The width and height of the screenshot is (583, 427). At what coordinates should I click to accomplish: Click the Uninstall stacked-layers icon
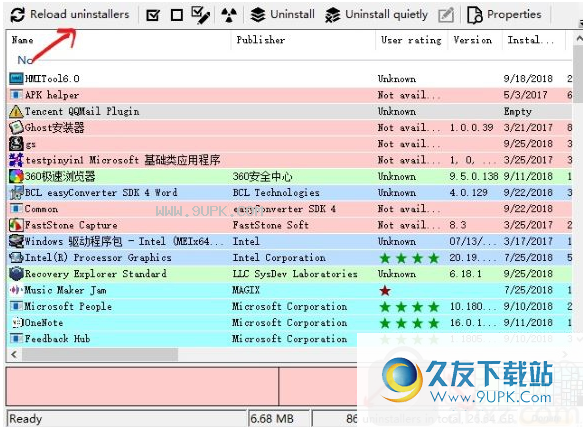pos(258,15)
